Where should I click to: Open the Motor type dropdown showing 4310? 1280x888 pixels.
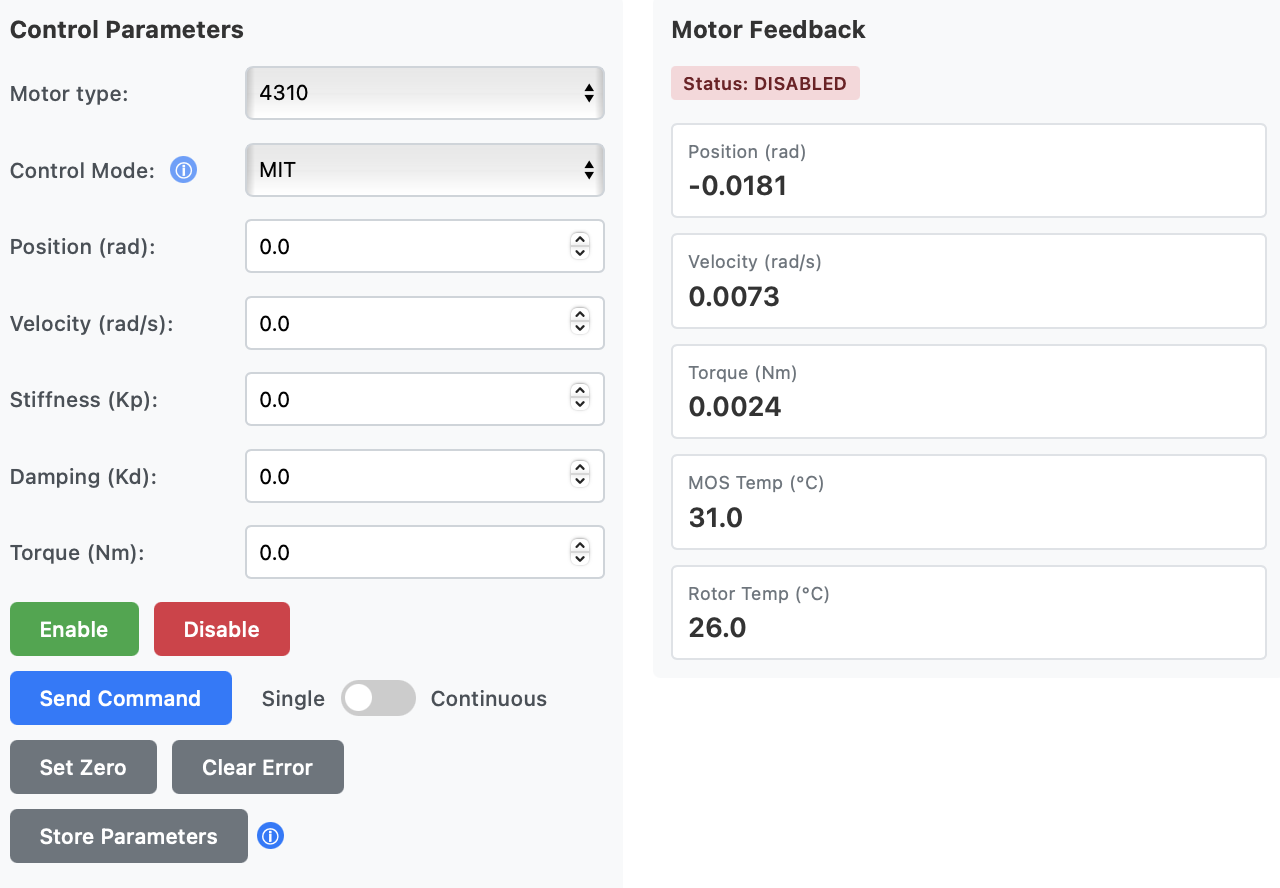click(424, 93)
